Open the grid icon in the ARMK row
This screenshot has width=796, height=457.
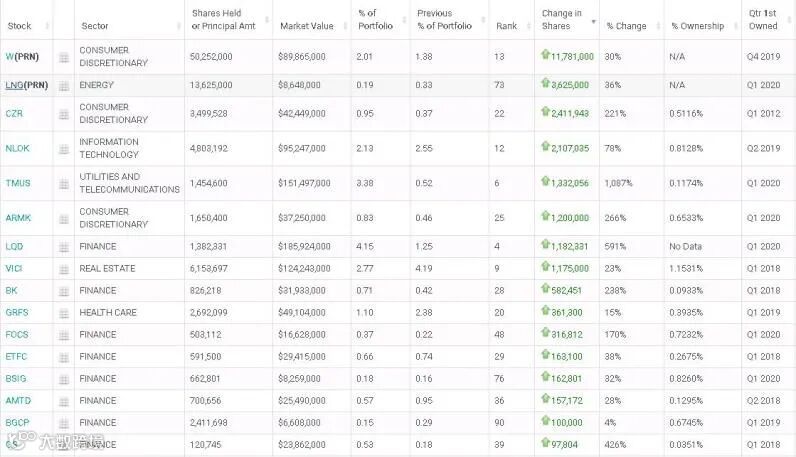click(63, 219)
